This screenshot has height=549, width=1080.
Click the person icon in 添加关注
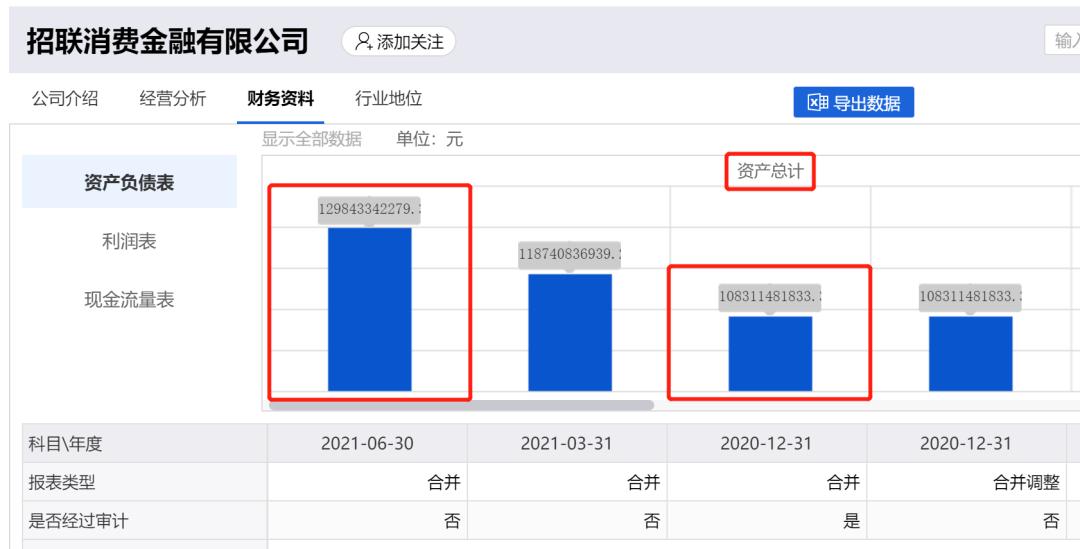(363, 42)
